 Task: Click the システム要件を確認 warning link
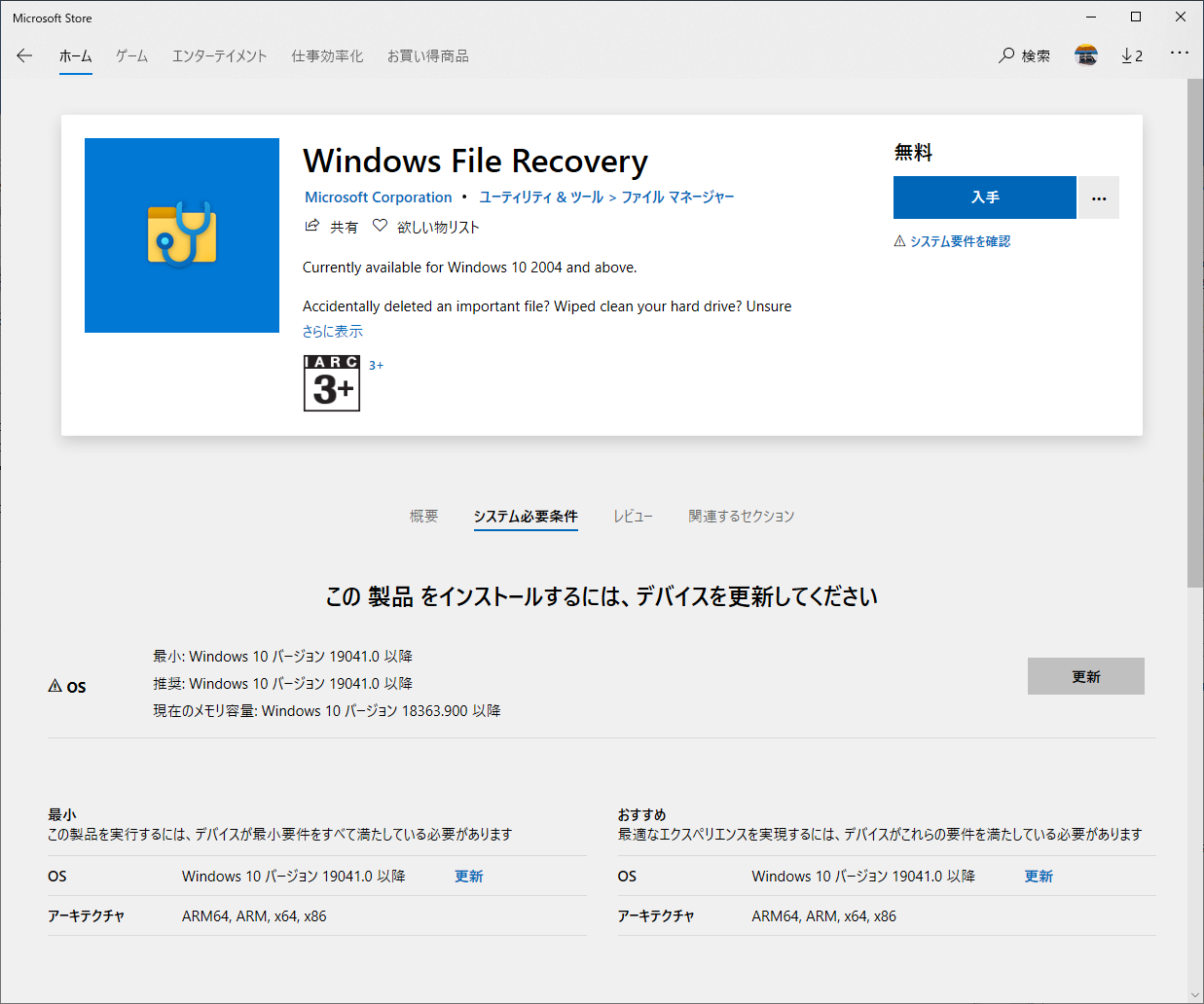click(x=959, y=241)
